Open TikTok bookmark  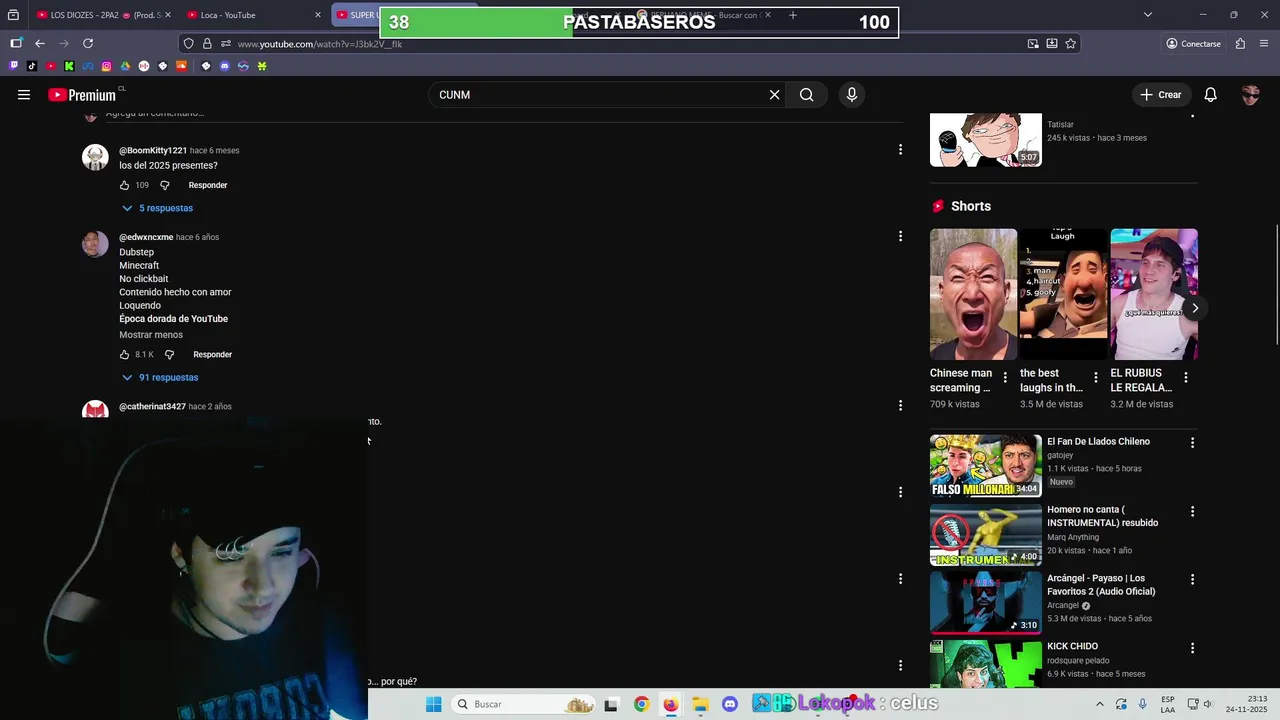(x=32, y=66)
